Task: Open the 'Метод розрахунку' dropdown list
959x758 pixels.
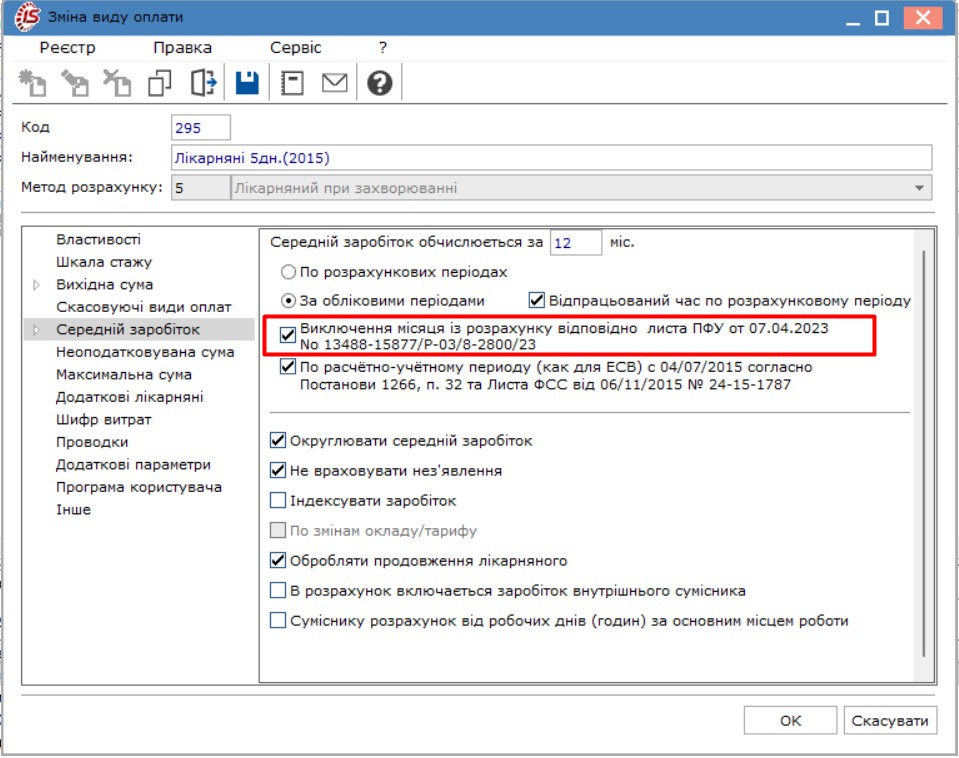Action: pos(919,188)
